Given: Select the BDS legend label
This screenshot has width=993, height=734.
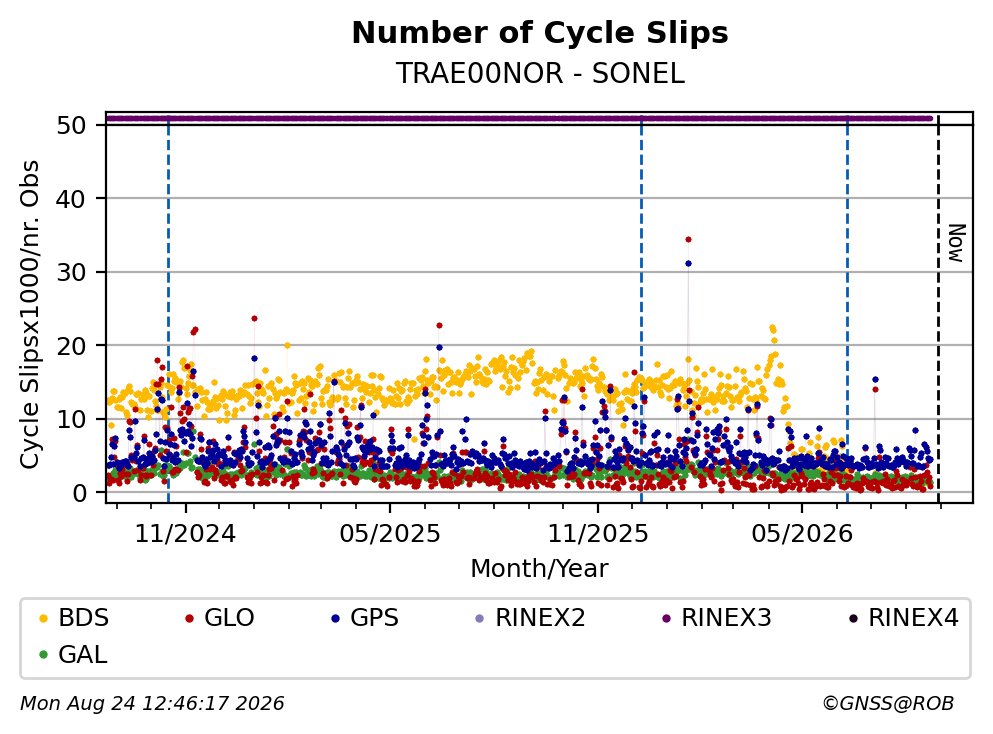Looking at the screenshot, I should (84, 618).
